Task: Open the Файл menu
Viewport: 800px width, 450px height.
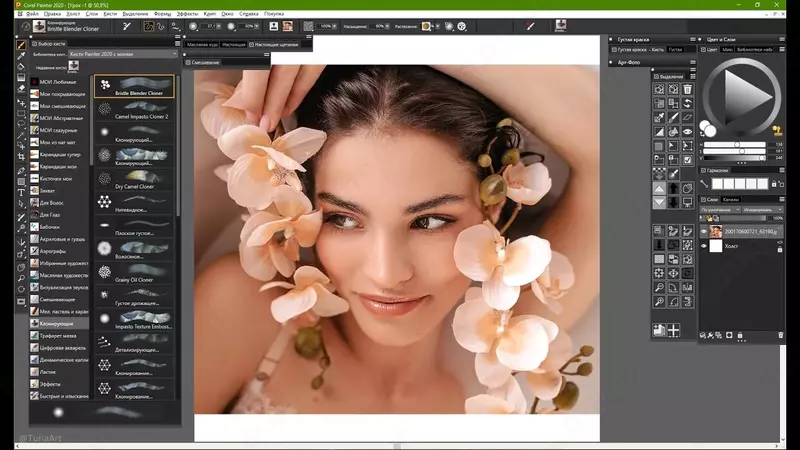Action: click(32, 14)
